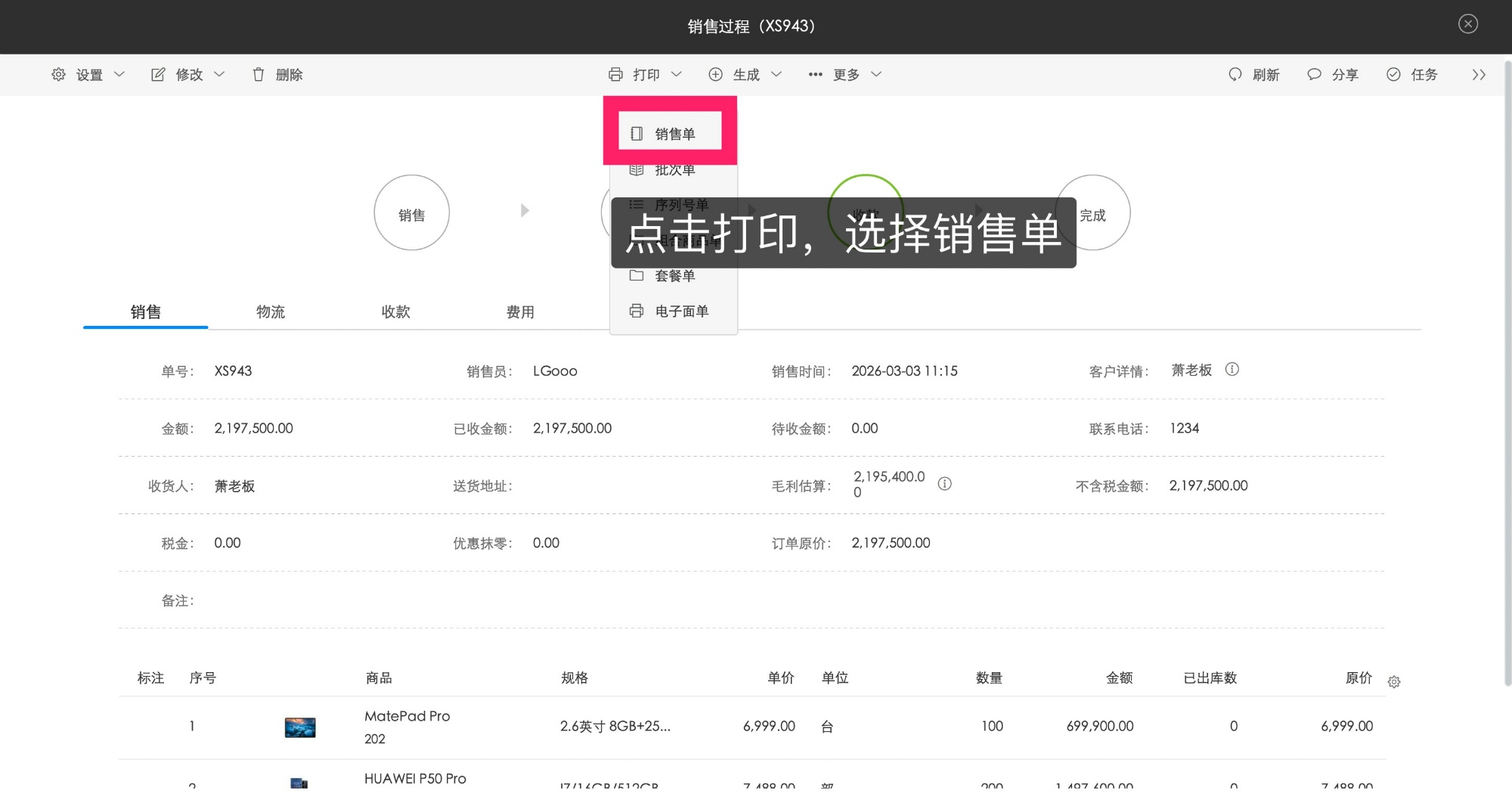Click the 生成 generate plus icon

point(715,74)
